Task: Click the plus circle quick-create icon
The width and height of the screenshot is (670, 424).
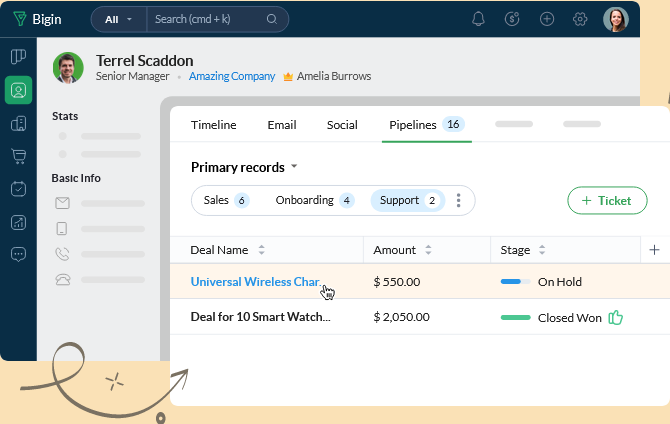Action: tap(546, 19)
